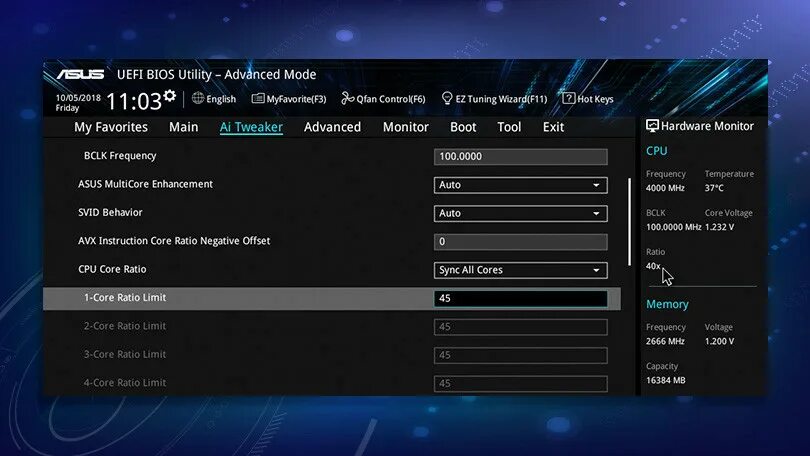This screenshot has width=810, height=456.
Task: Click the settings gear beside the clock
Action: 169,96
